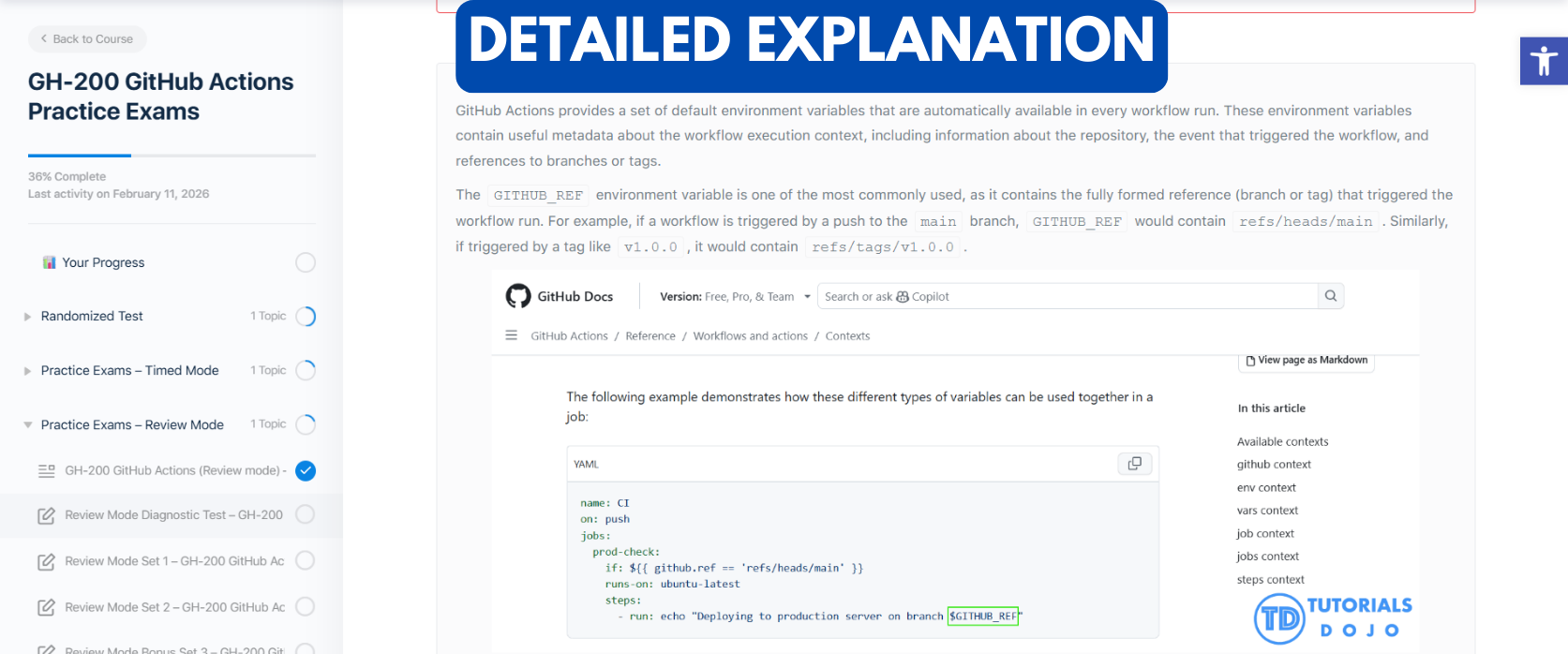Click the quiz icon beside Review Set 2
The height and width of the screenshot is (654, 1568).
pyautogui.click(x=46, y=607)
